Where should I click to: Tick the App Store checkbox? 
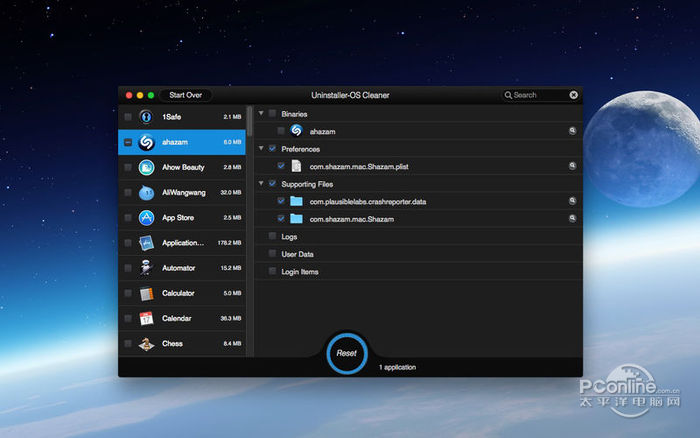click(x=128, y=217)
